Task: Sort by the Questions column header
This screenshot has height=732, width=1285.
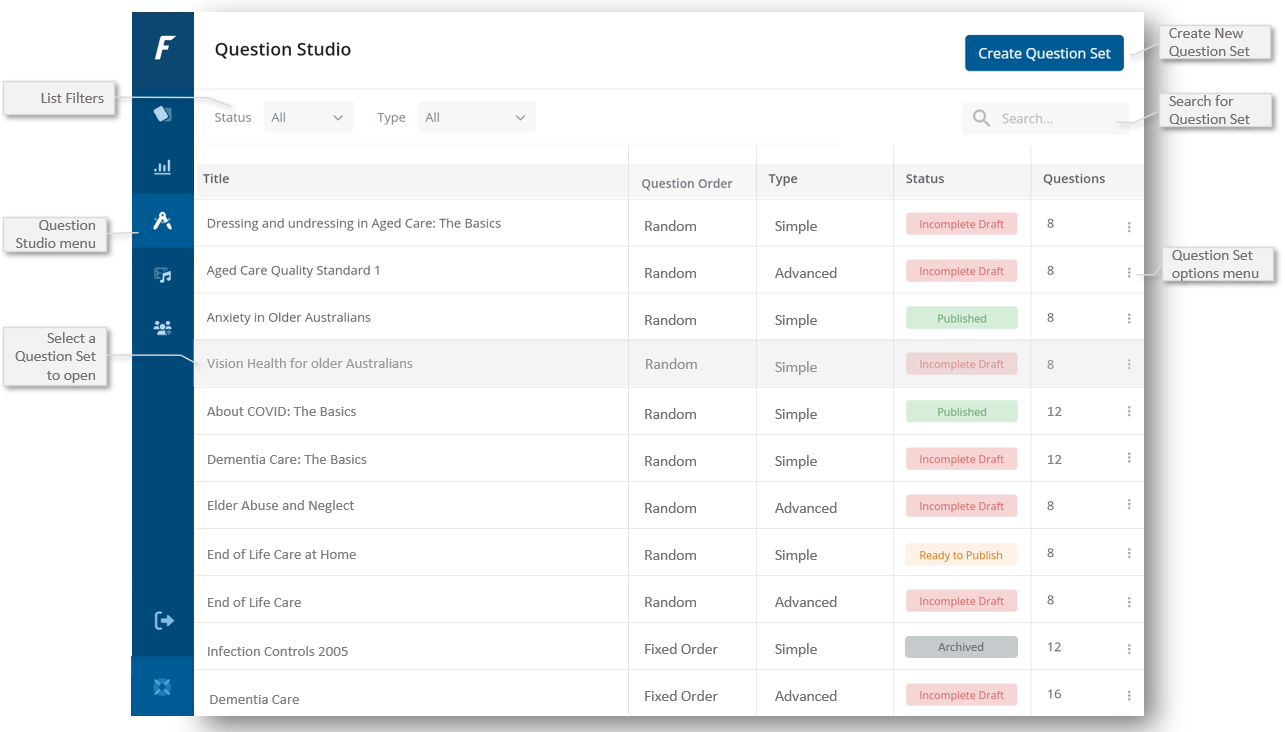Action: point(1073,179)
